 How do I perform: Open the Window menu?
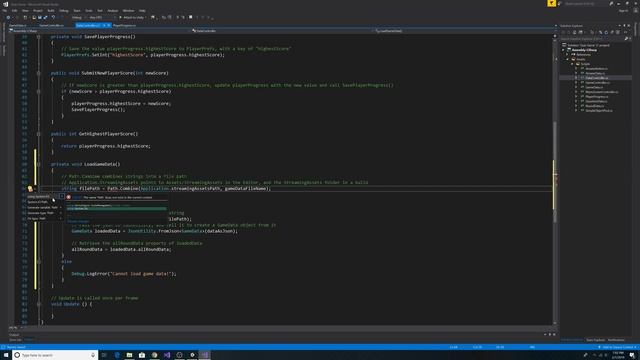(128, 11)
